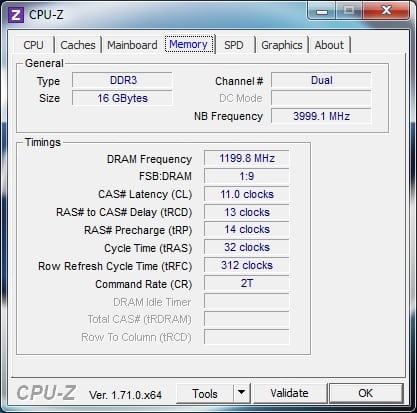Open the Graphics tab
The image size is (417, 413).
pyautogui.click(x=282, y=45)
